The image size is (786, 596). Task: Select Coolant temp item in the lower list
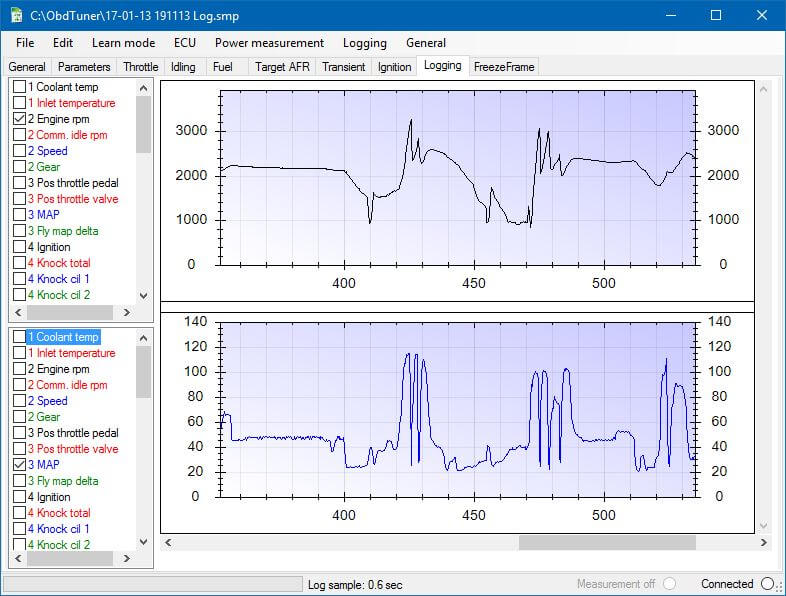tap(63, 337)
